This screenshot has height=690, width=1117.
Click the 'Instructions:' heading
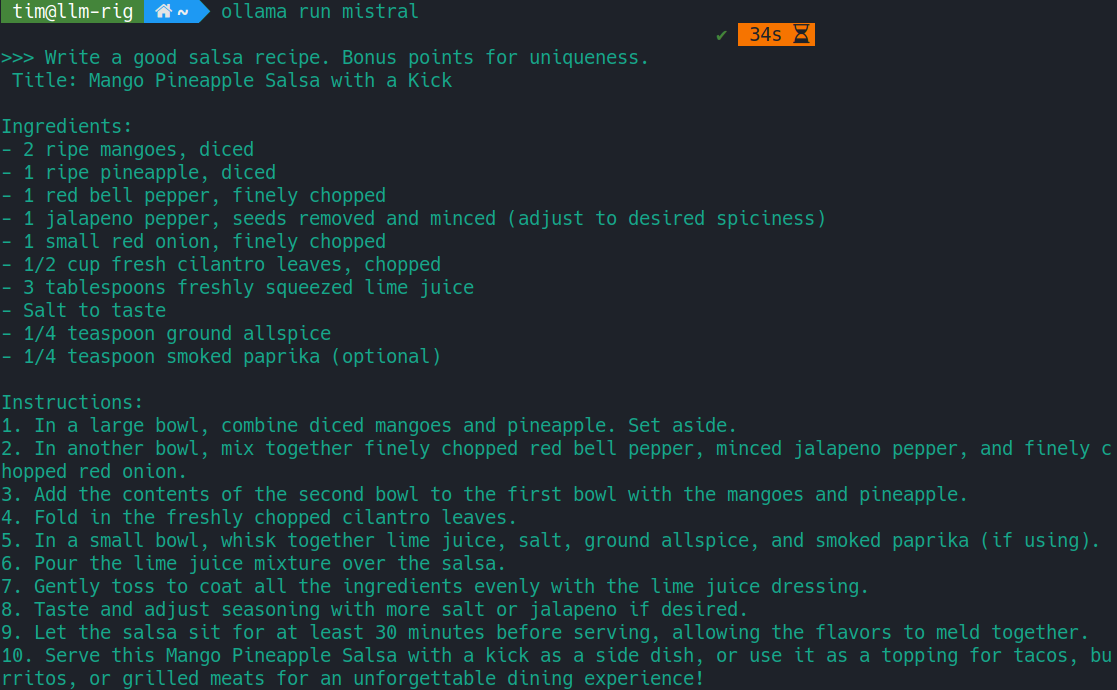pyautogui.click(x=72, y=403)
